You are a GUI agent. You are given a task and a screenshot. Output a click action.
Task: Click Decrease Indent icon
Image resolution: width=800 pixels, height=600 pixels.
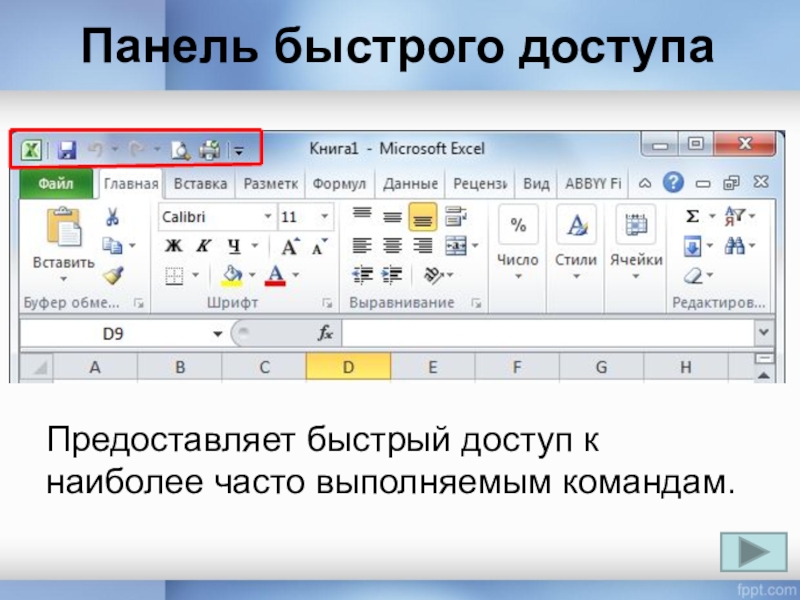(362, 275)
